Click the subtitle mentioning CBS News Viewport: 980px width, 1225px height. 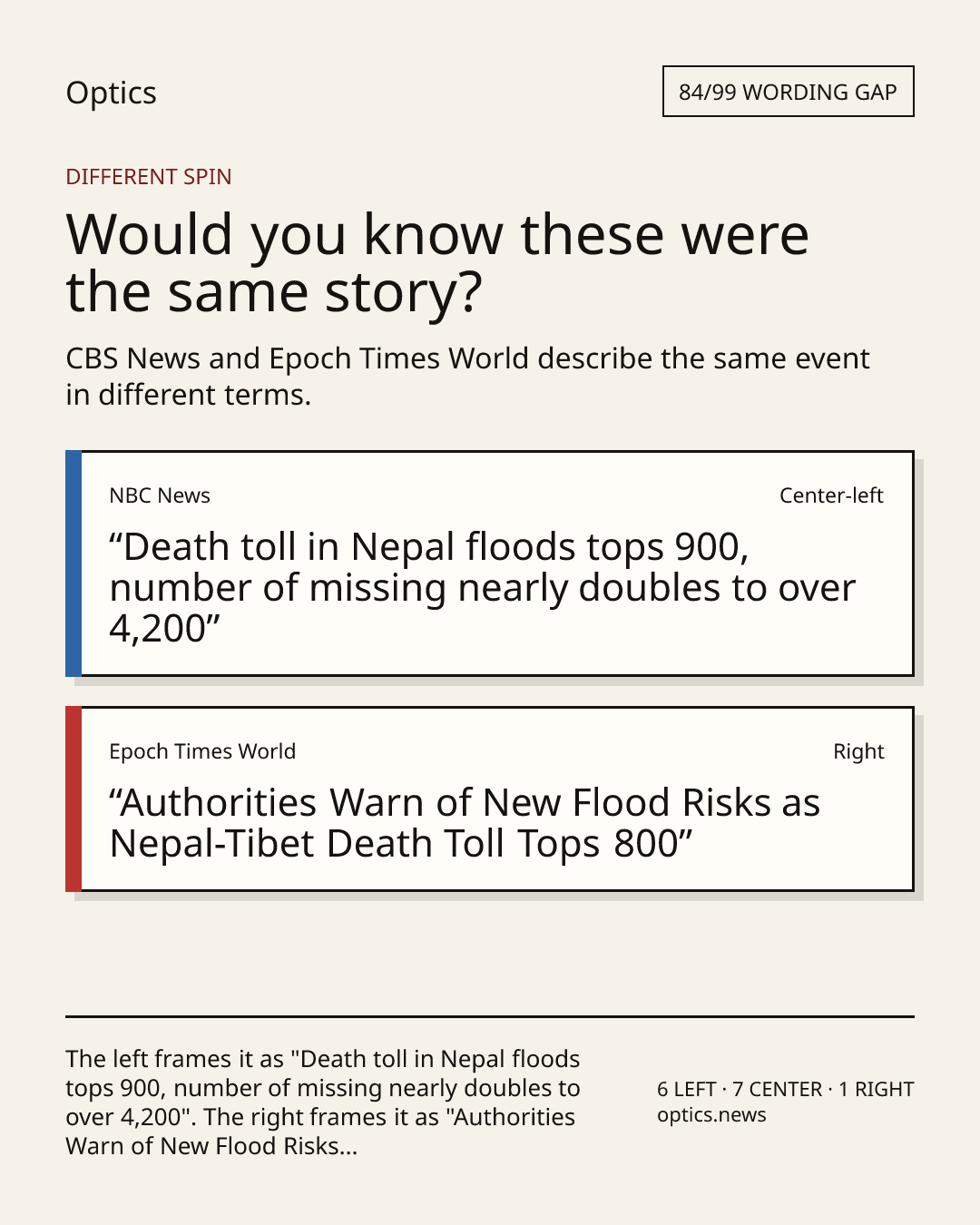coord(467,376)
